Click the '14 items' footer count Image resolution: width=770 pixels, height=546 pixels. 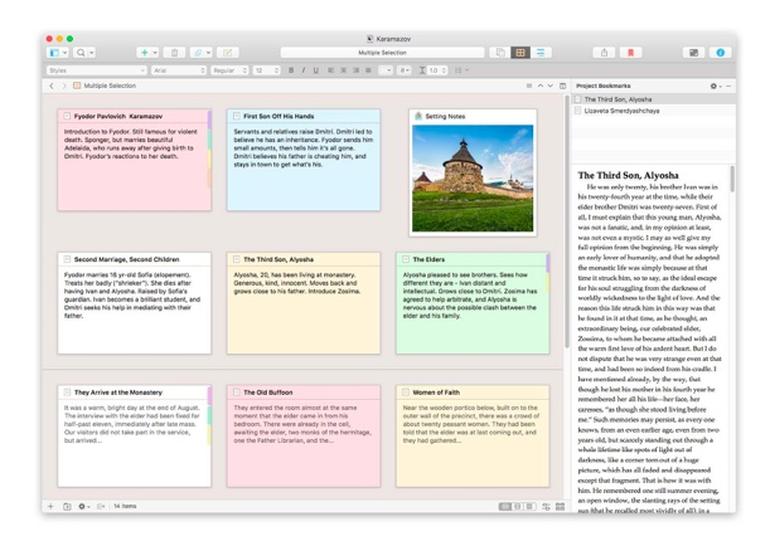(x=125, y=506)
